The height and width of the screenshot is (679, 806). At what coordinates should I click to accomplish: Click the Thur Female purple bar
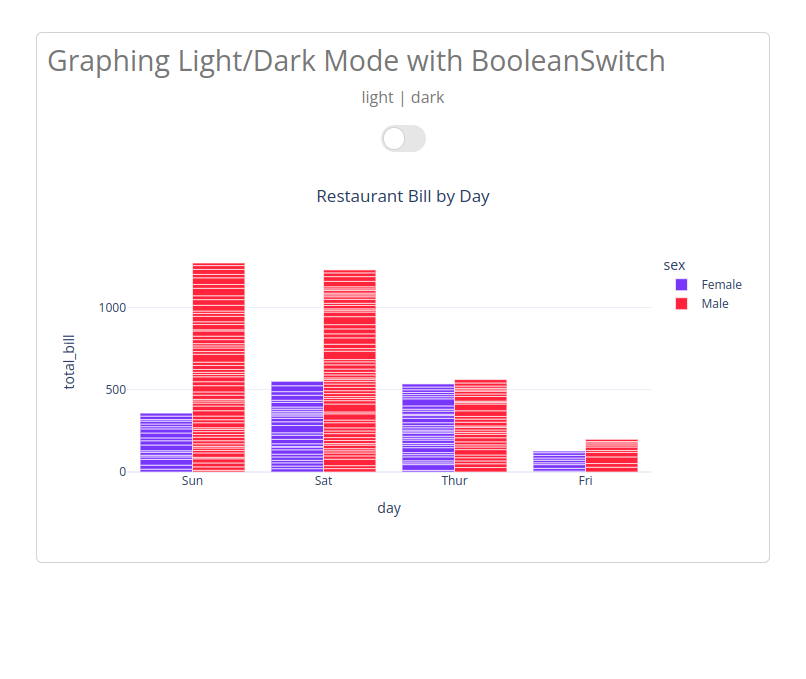(x=428, y=428)
